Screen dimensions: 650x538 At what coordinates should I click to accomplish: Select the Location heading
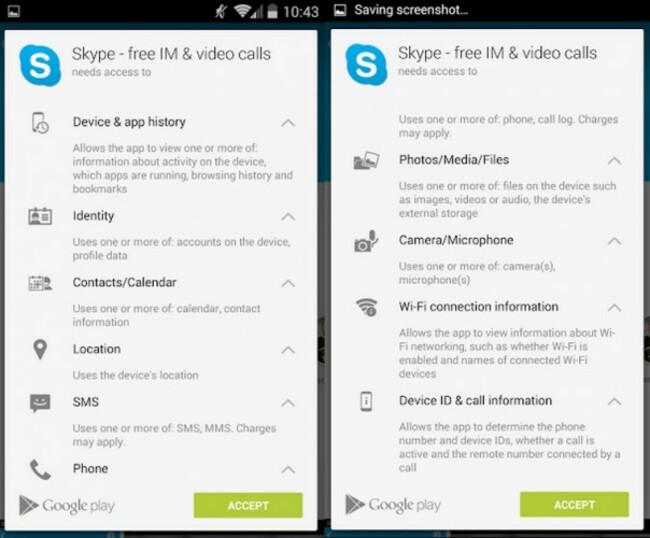[x=97, y=349]
